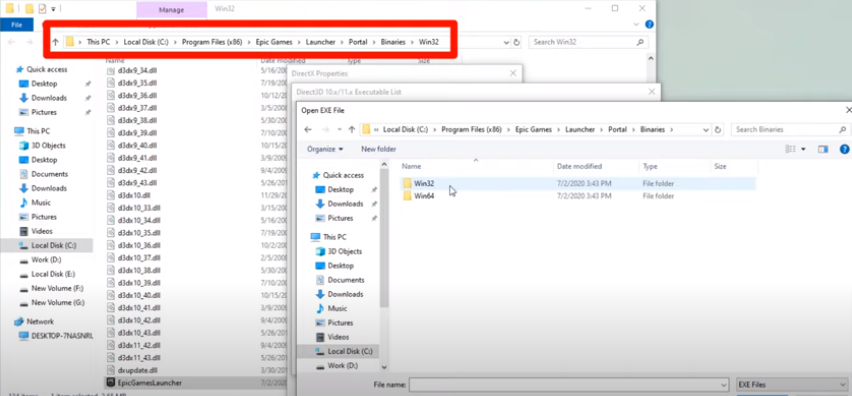852x396 pixels.
Task: Click Portal in dialog address bar
Action: 617,130
